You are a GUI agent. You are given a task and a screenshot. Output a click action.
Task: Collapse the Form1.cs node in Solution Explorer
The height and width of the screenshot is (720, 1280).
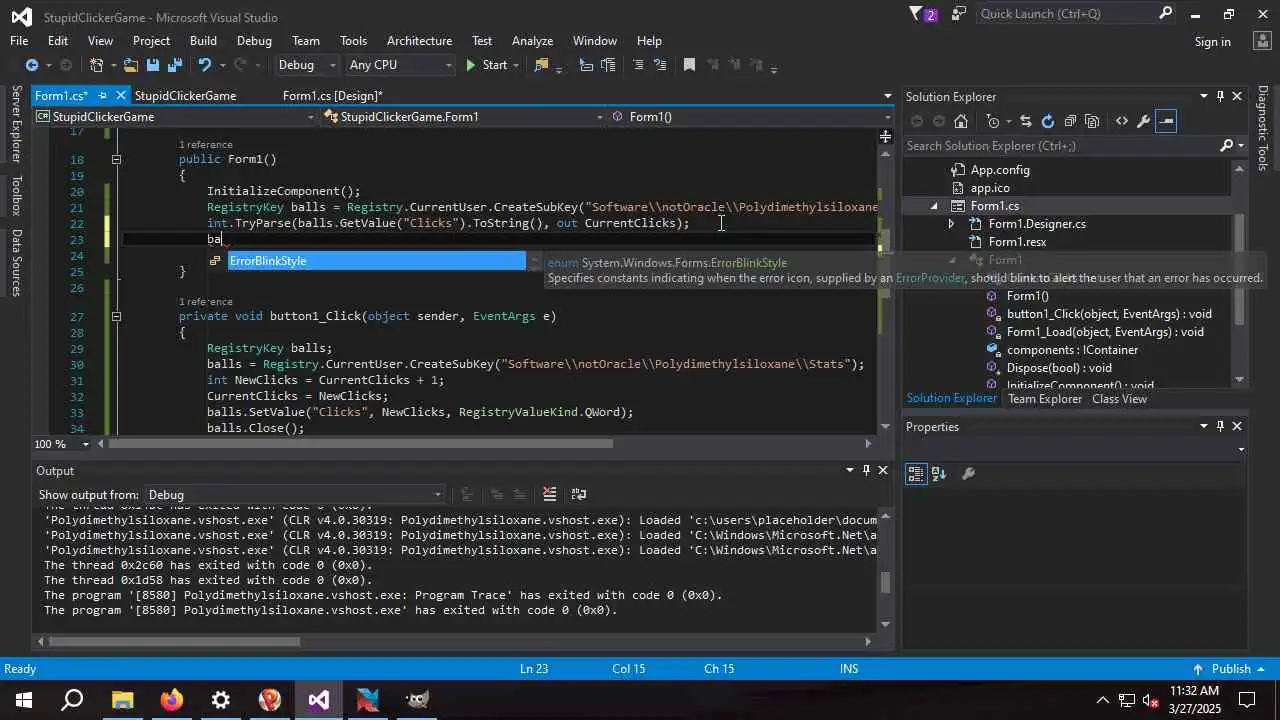(x=934, y=206)
